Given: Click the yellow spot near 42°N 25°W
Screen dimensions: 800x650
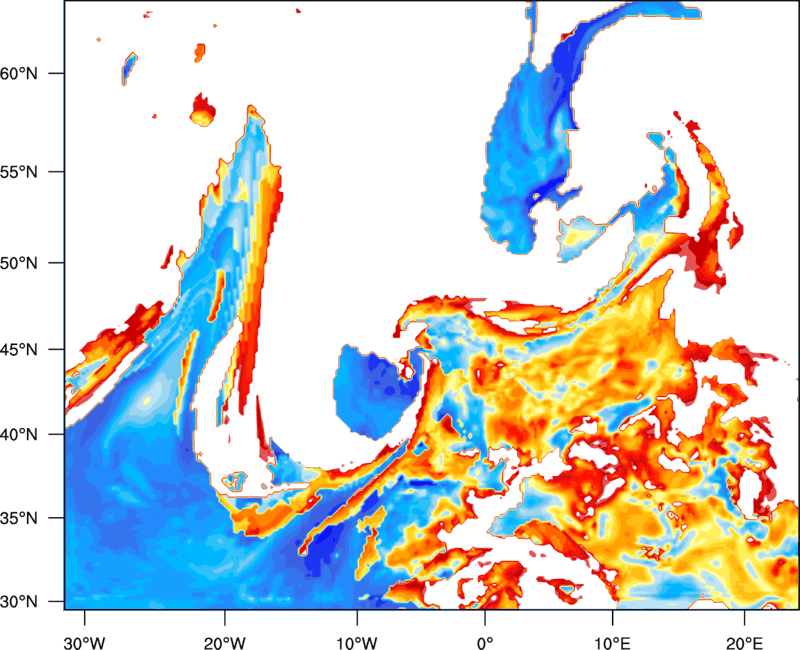Looking at the screenshot, I should (x=147, y=401).
